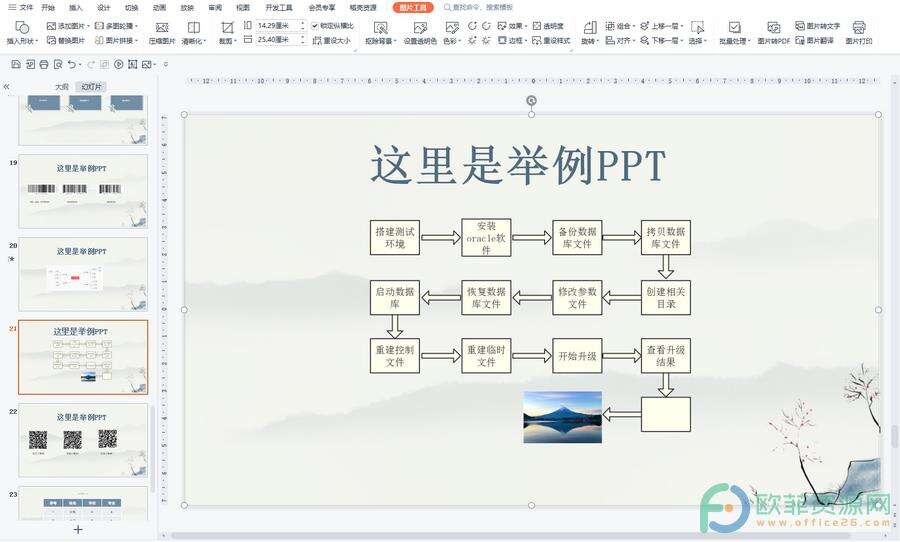The width and height of the screenshot is (900, 542).
Task: Click Picture to PDF (图片转PDF)
Action: point(773,33)
